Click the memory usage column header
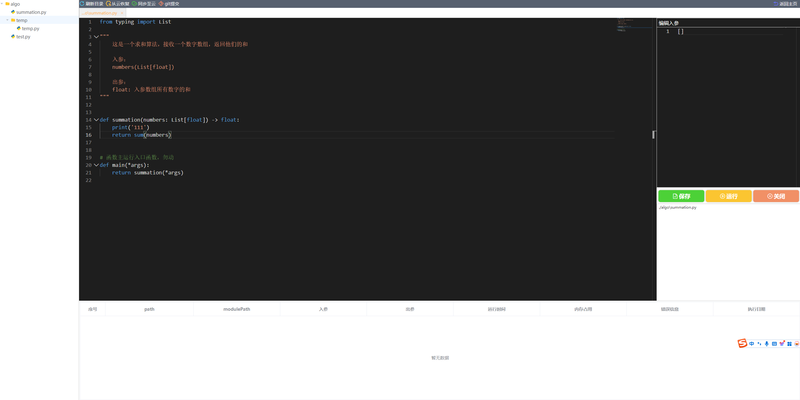The image size is (800, 400). tap(583, 309)
